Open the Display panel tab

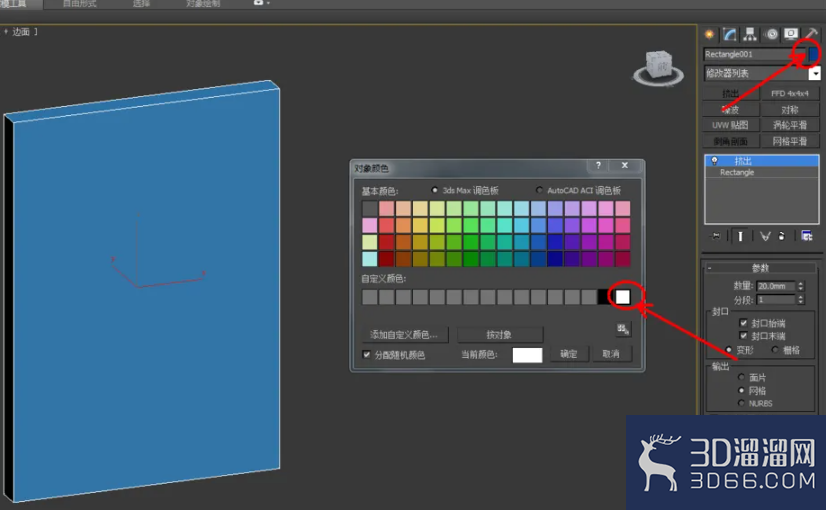[791, 35]
